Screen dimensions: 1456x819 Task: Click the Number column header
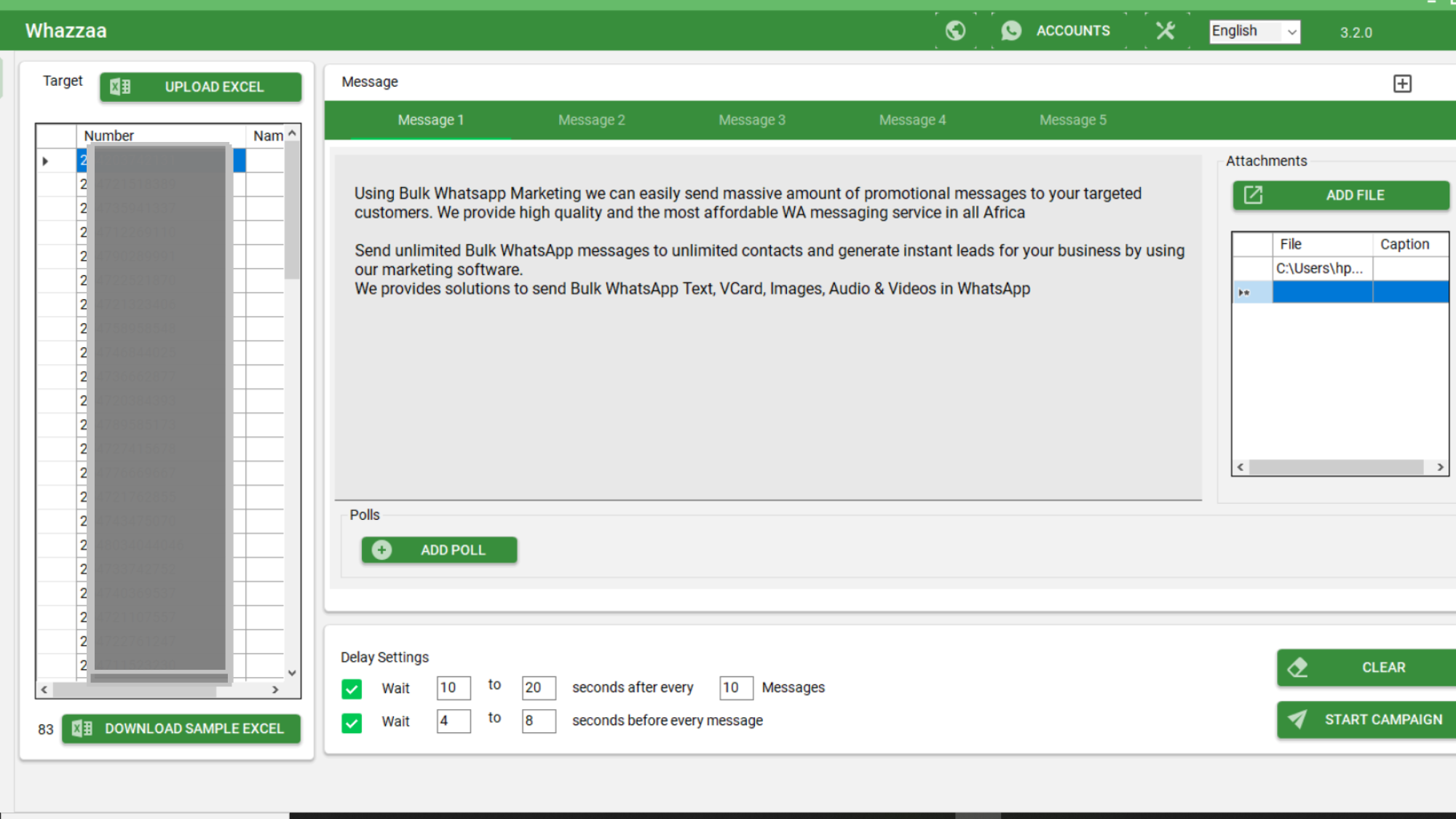pos(161,135)
